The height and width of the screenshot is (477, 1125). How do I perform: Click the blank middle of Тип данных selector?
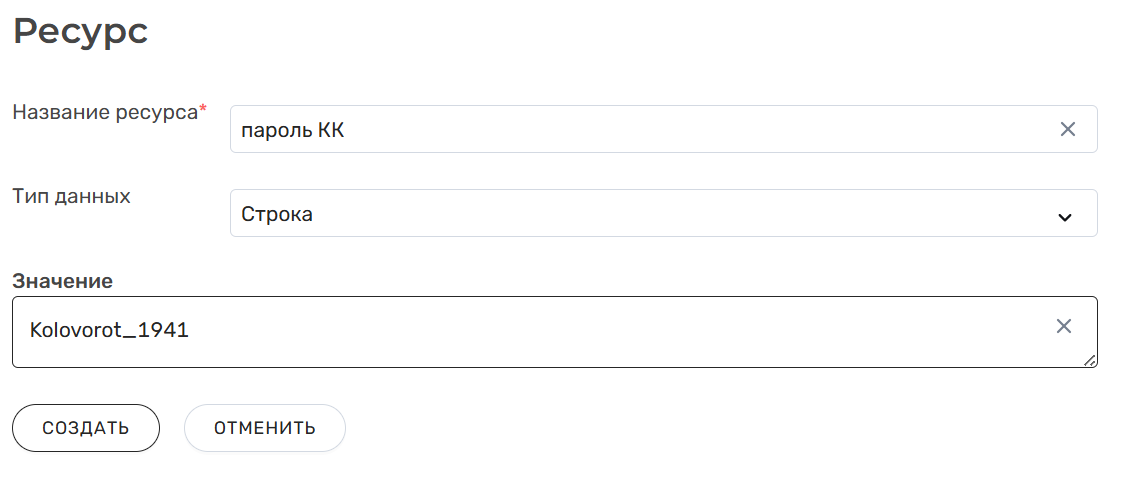click(x=682, y=213)
